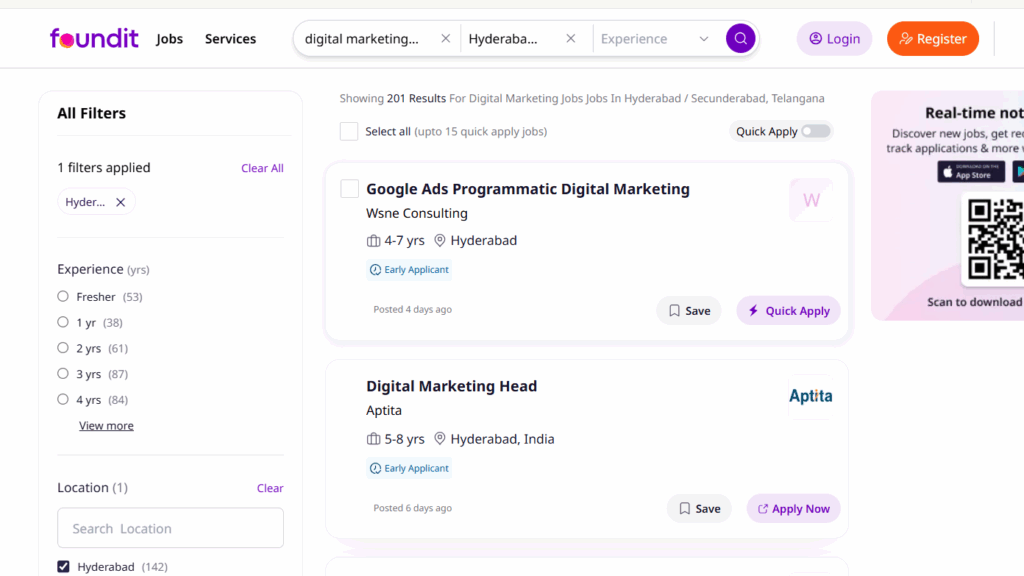This screenshot has height=576, width=1024.
Task: Click the Register button
Action: click(933, 39)
